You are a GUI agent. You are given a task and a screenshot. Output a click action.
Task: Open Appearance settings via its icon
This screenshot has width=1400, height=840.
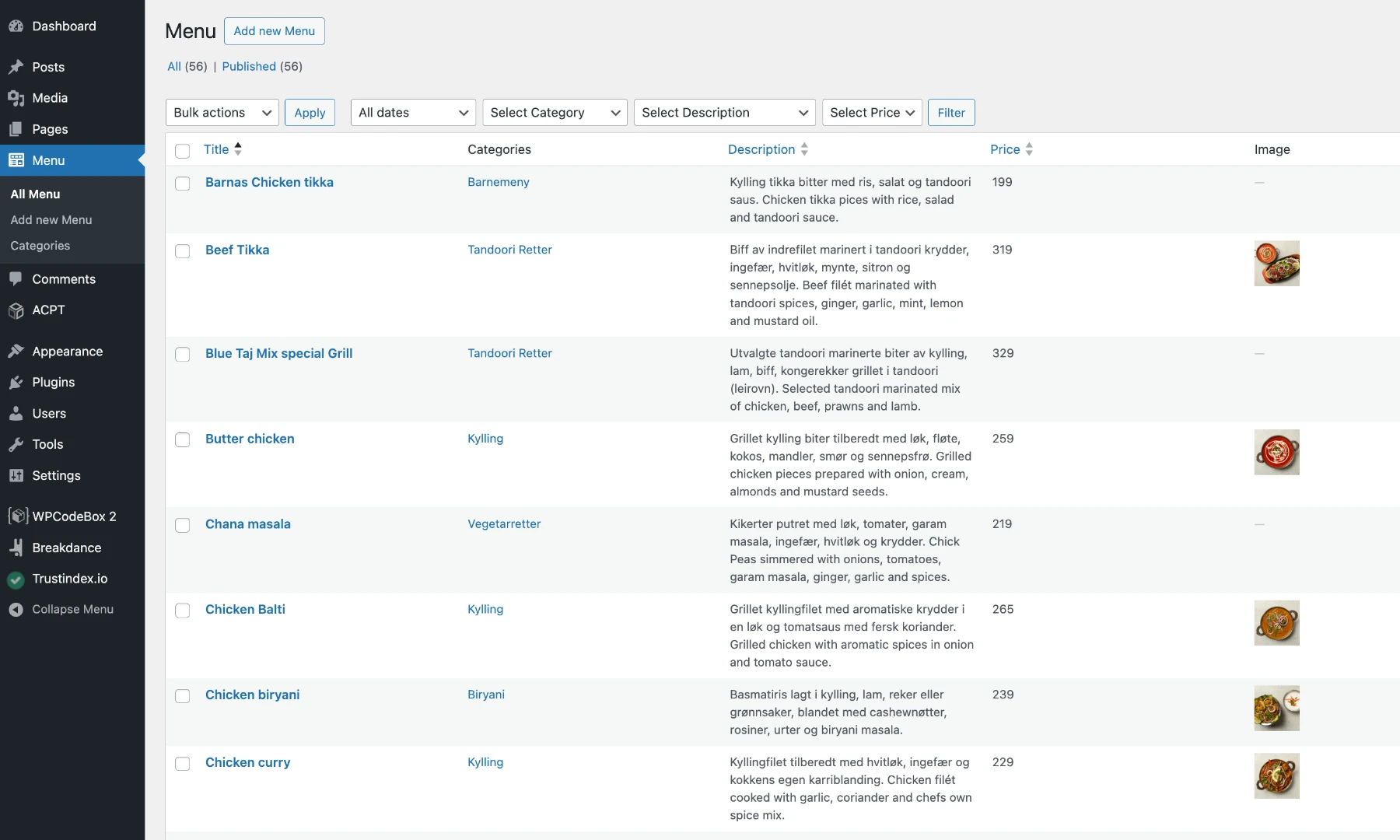click(17, 352)
